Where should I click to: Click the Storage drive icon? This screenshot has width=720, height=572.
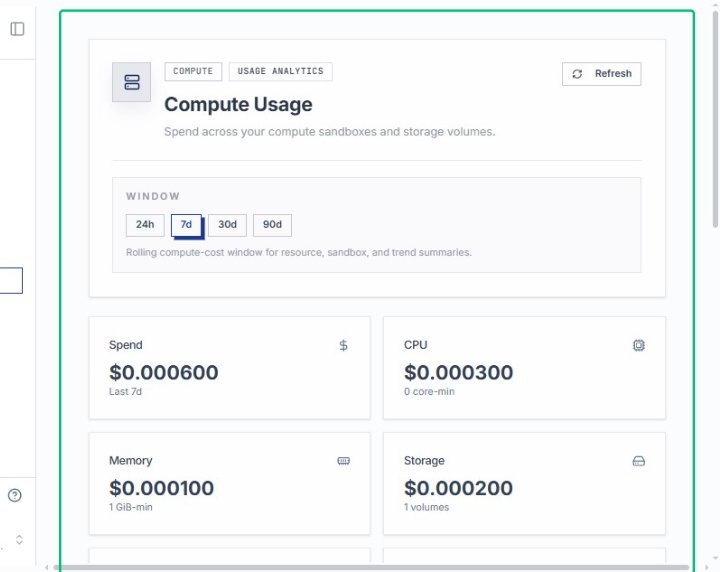(x=639, y=461)
